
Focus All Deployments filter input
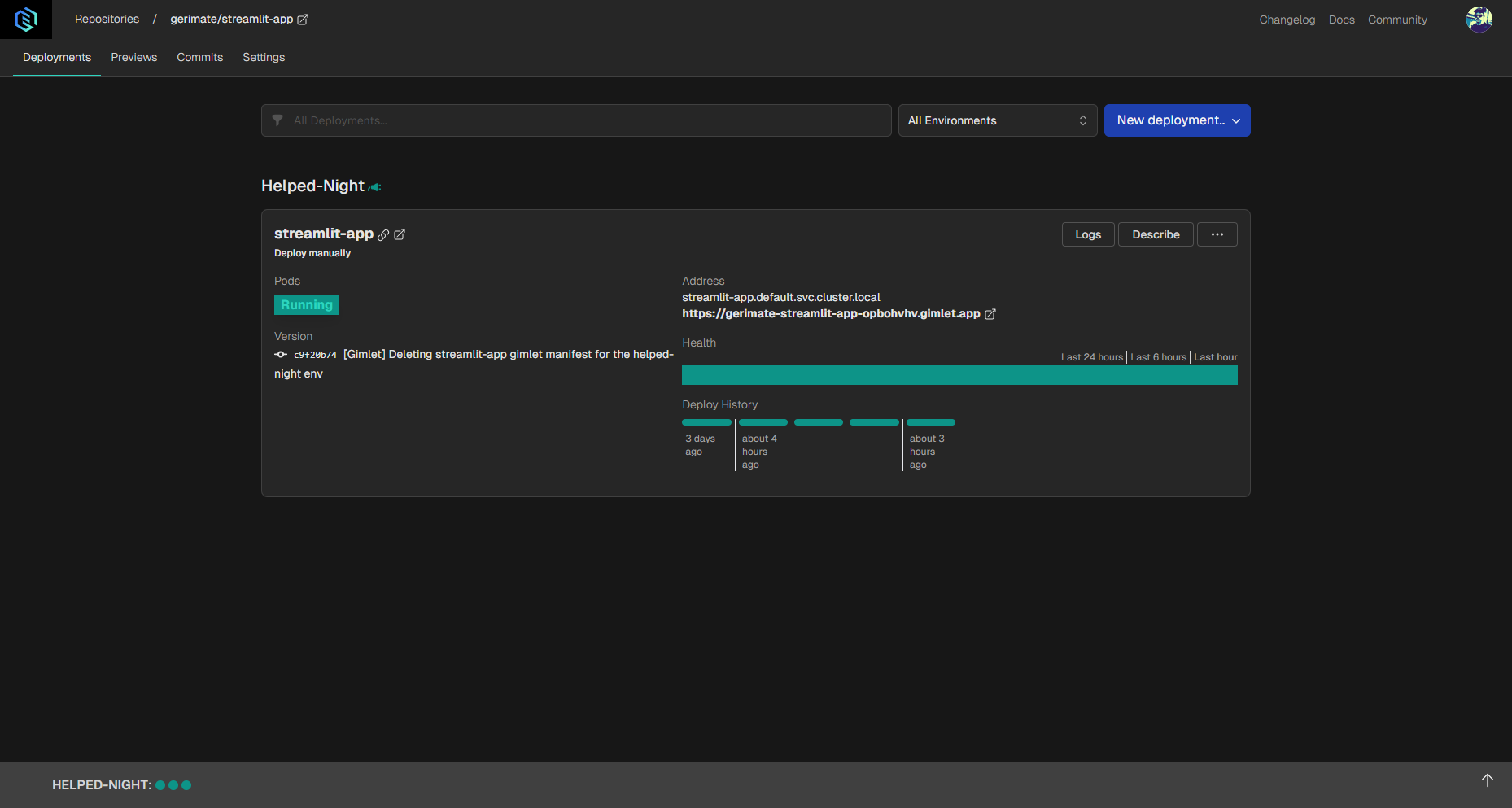click(x=576, y=120)
